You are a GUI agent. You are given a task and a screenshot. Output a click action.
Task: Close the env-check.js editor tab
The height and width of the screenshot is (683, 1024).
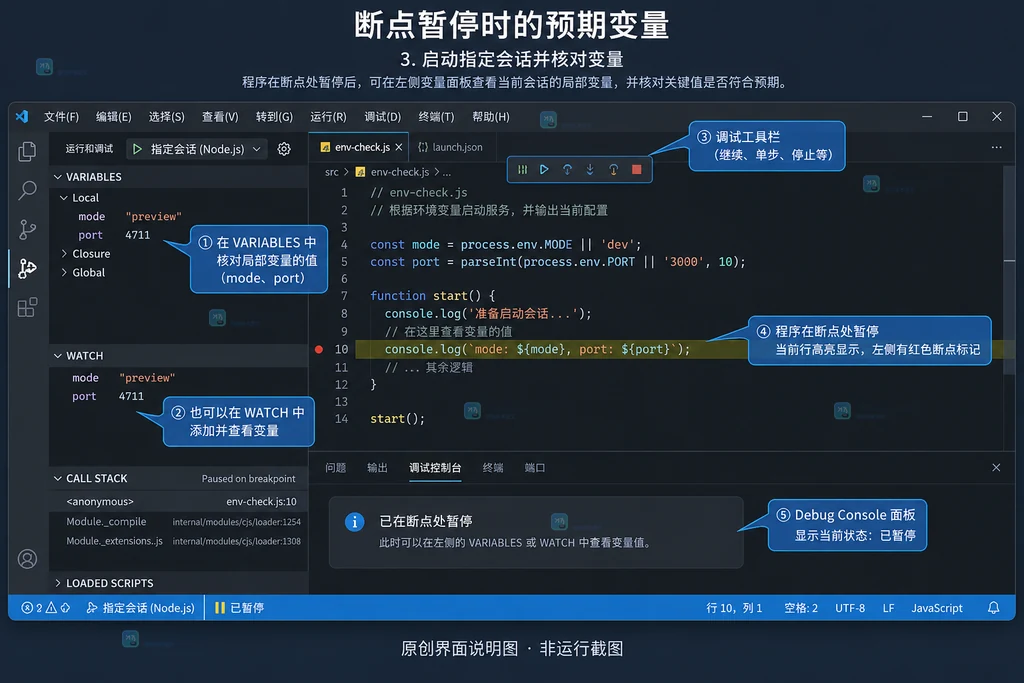tap(398, 147)
